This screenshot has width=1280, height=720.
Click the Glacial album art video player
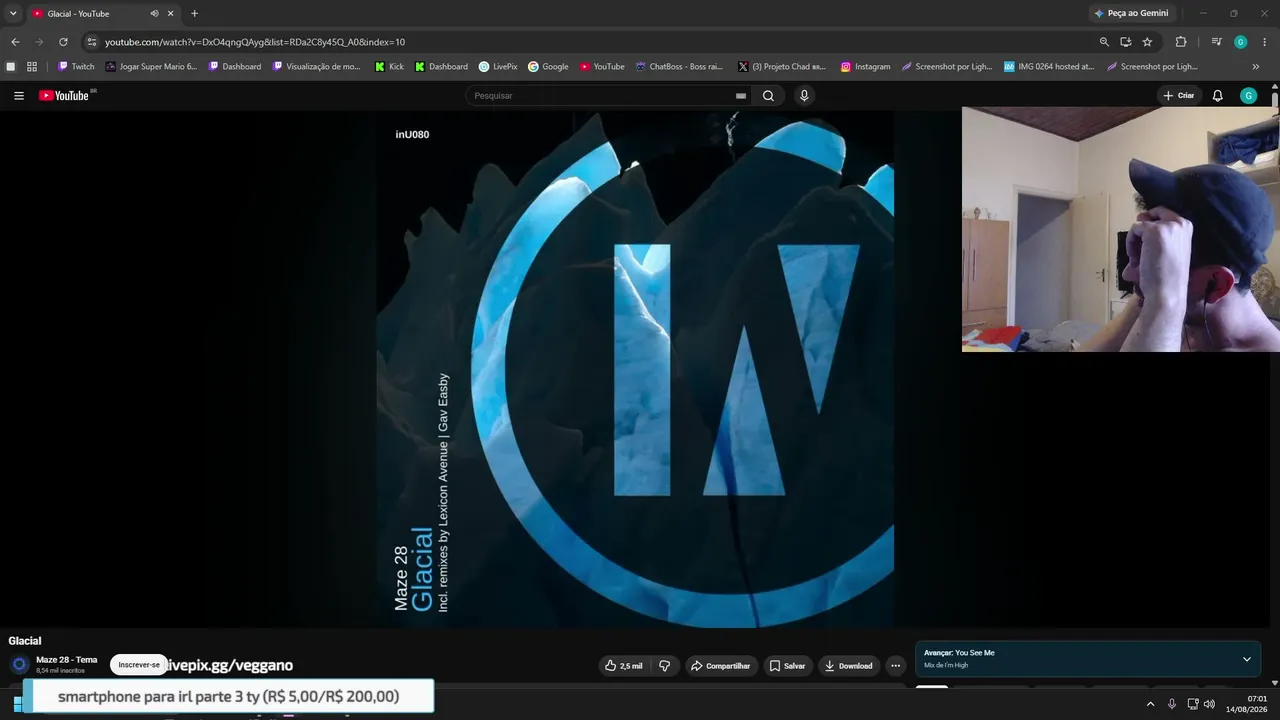tap(635, 369)
